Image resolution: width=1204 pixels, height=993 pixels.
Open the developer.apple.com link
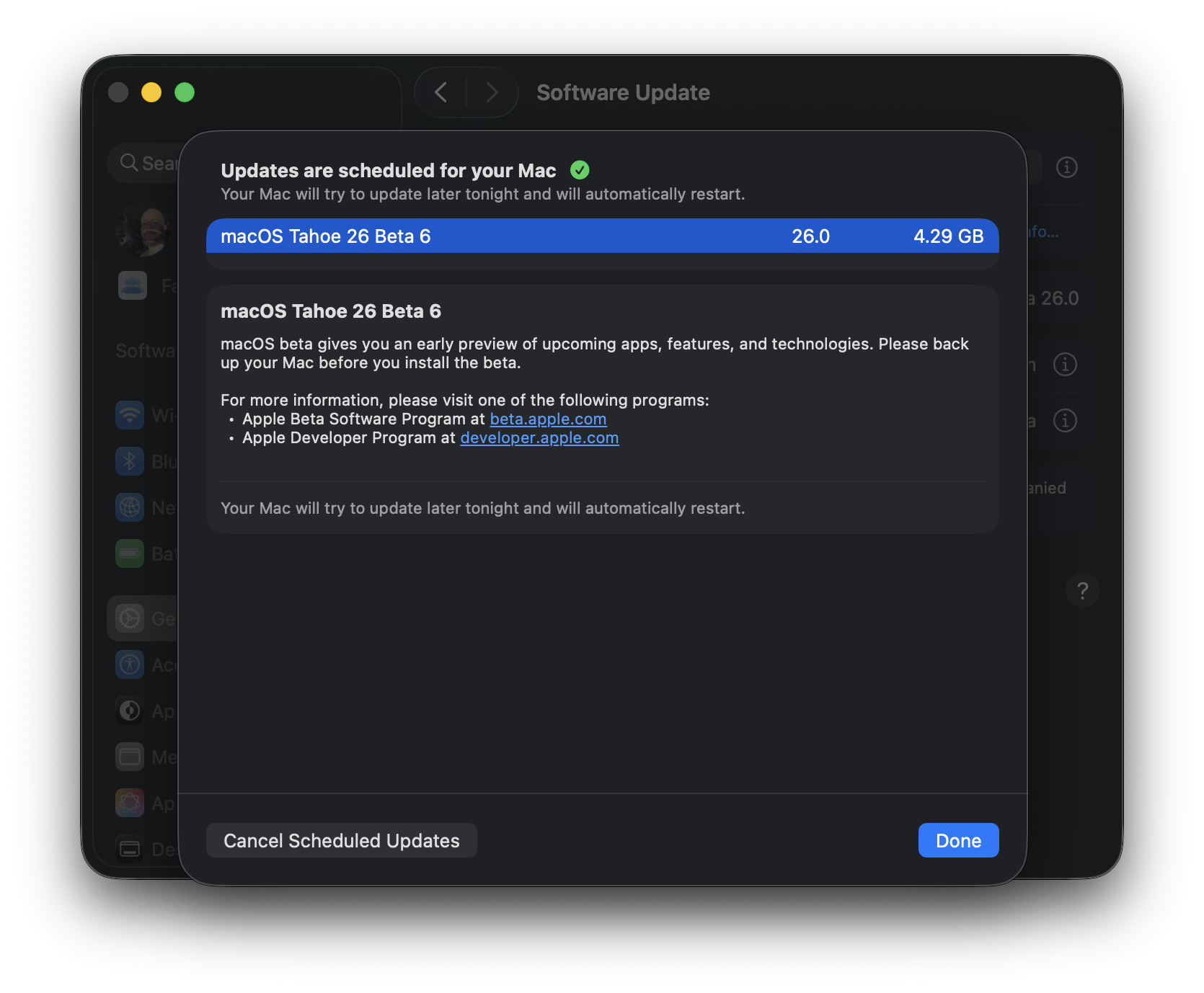[x=539, y=438]
